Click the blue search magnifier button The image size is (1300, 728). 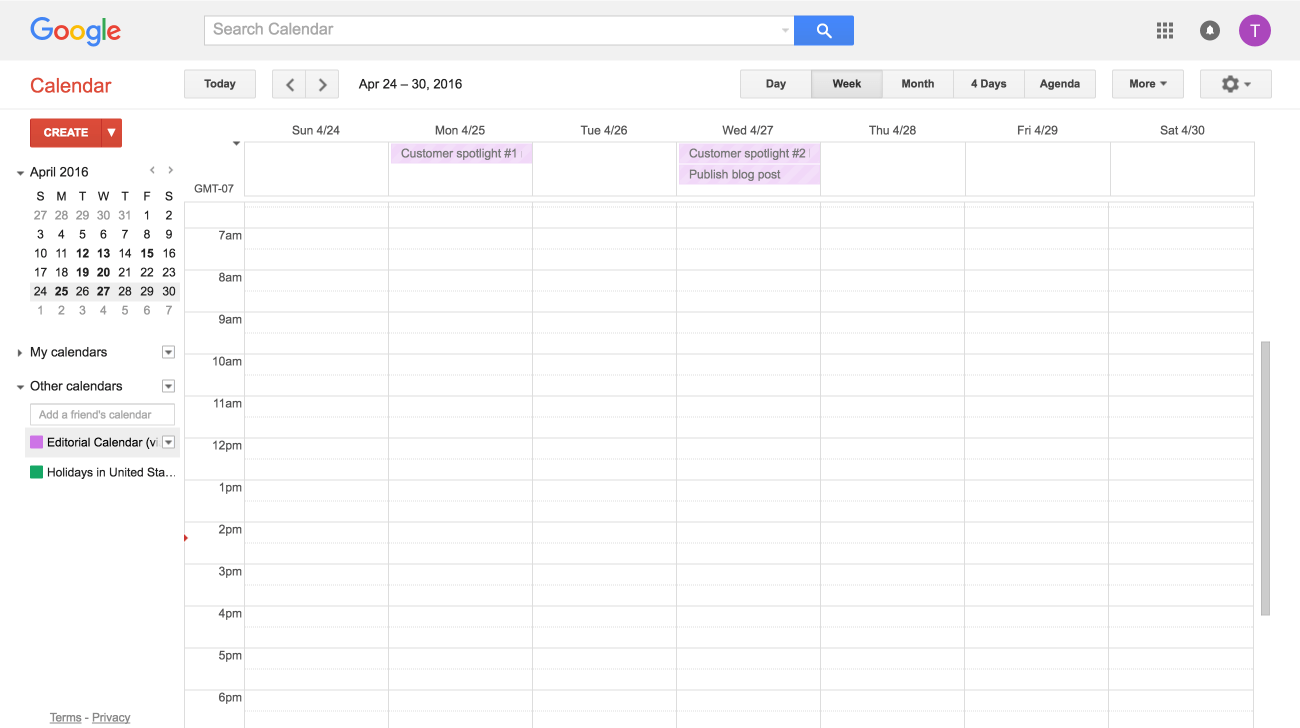click(x=823, y=30)
